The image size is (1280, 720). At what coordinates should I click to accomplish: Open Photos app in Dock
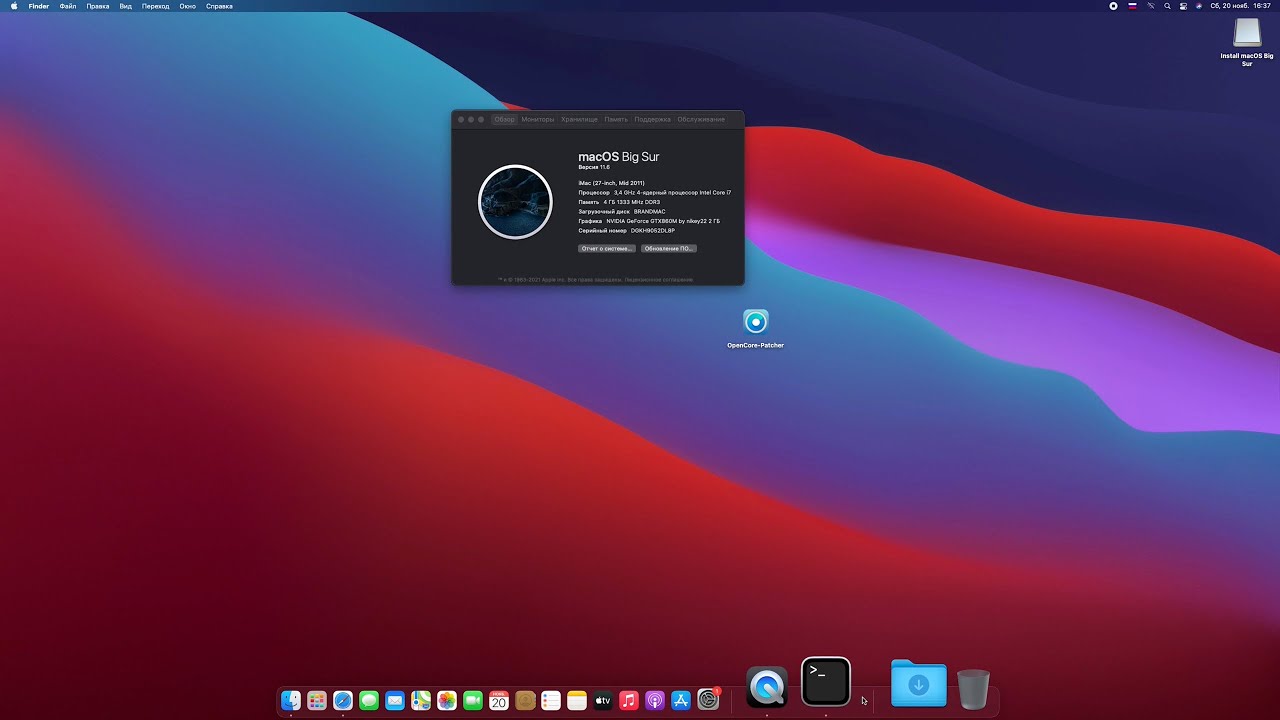[447, 701]
